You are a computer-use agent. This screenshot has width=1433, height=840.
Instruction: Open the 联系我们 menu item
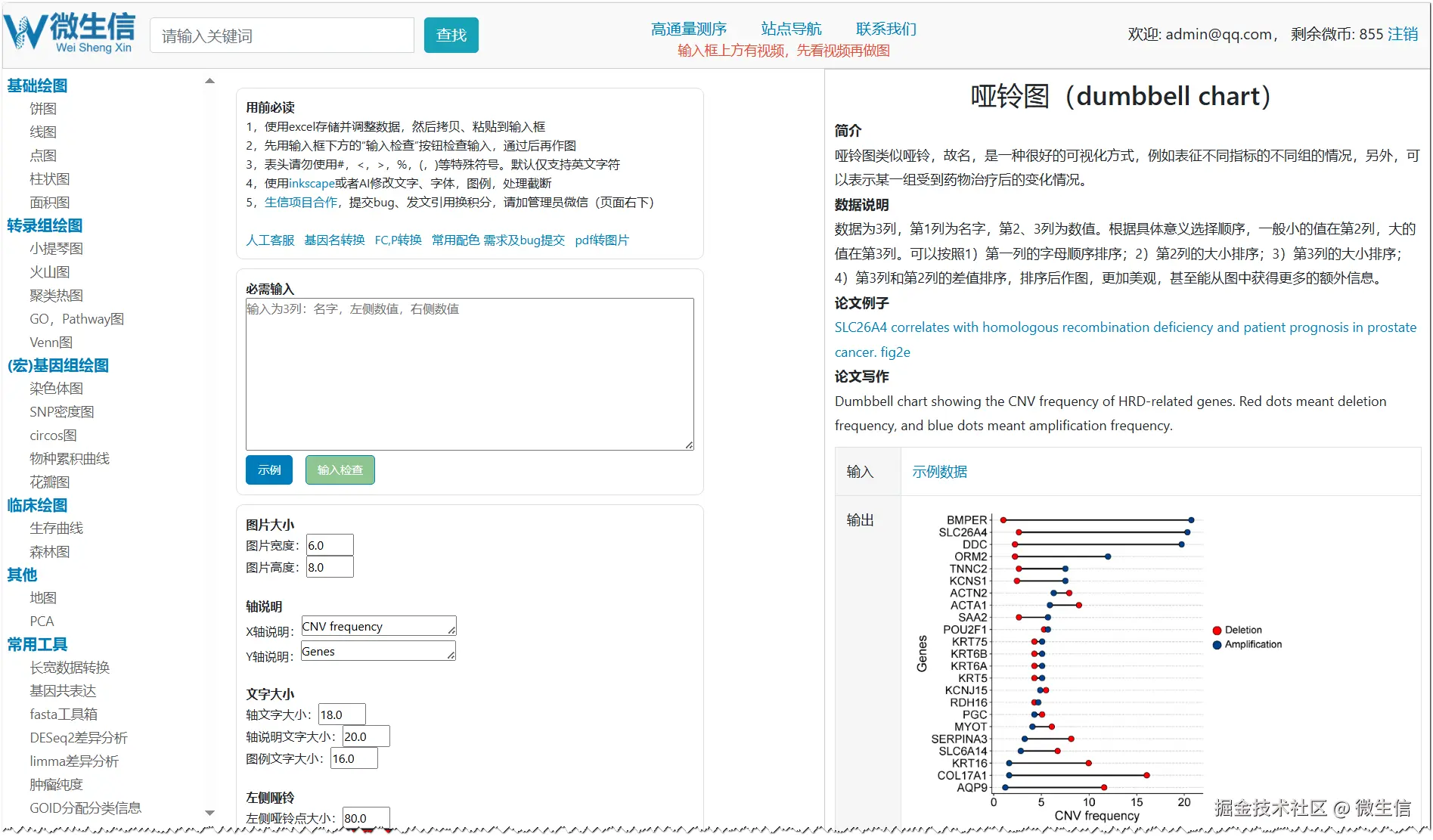(886, 29)
